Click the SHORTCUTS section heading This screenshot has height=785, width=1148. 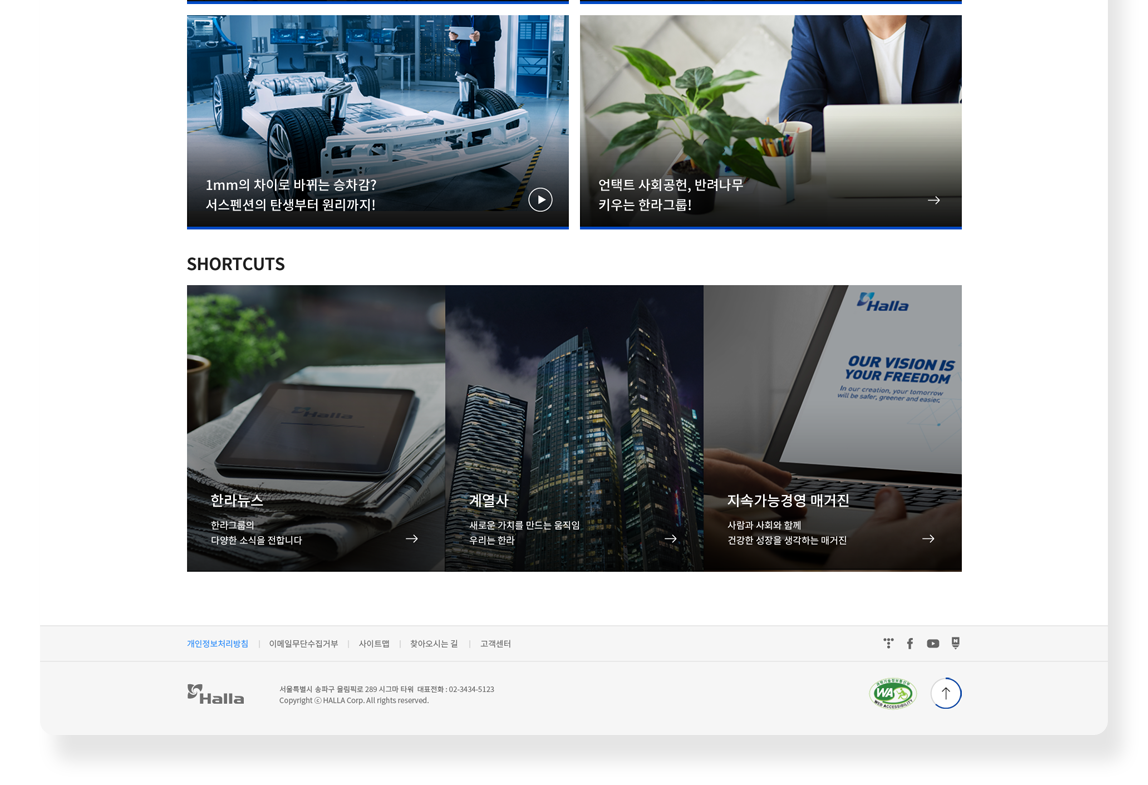(236, 264)
